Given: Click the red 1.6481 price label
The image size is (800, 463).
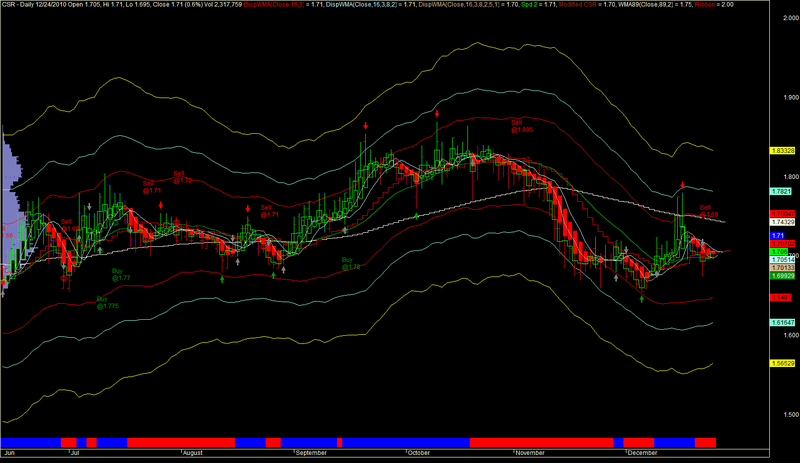Looking at the screenshot, I should (781, 297).
